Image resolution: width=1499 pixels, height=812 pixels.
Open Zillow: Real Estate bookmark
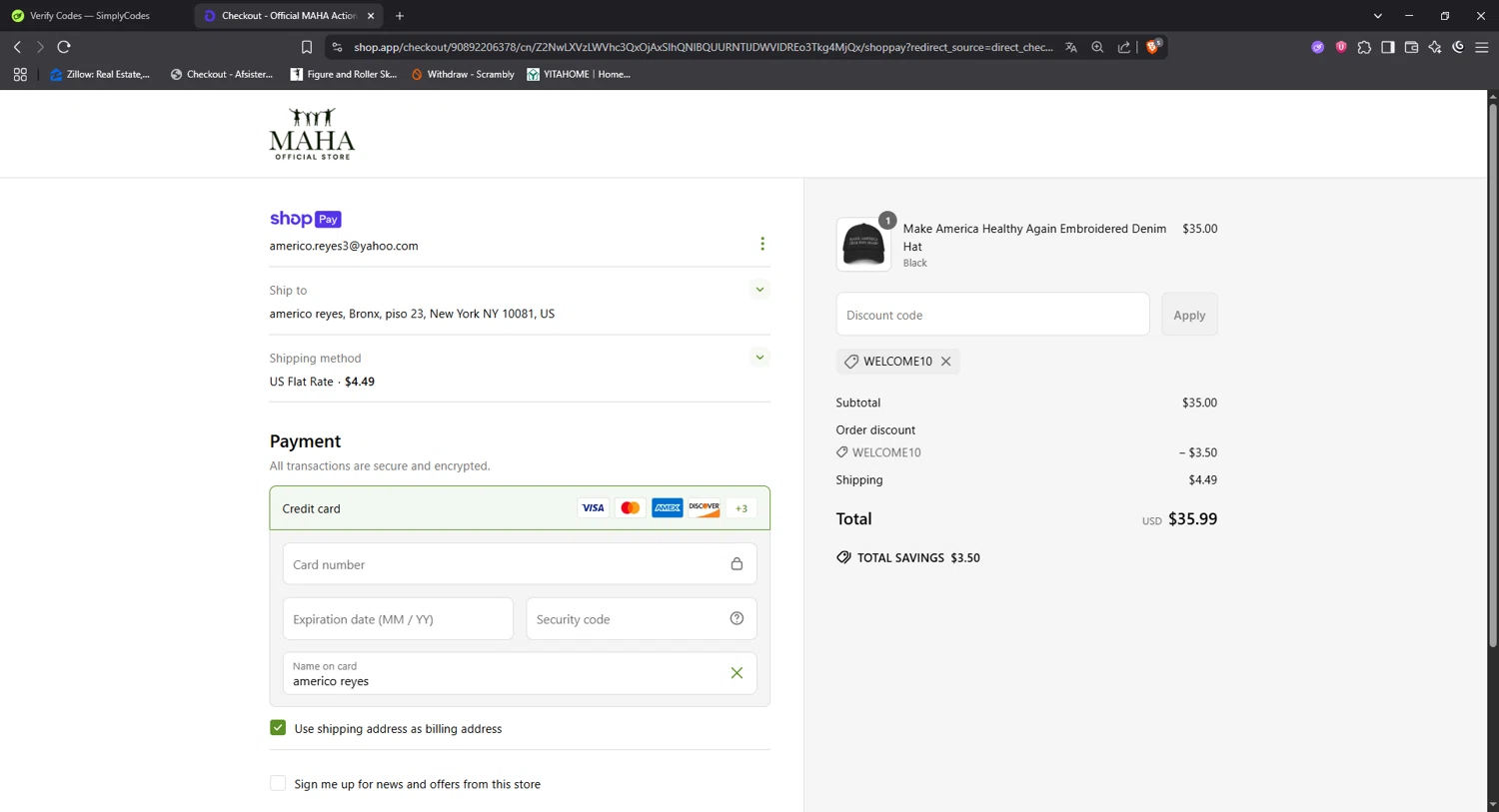click(100, 74)
